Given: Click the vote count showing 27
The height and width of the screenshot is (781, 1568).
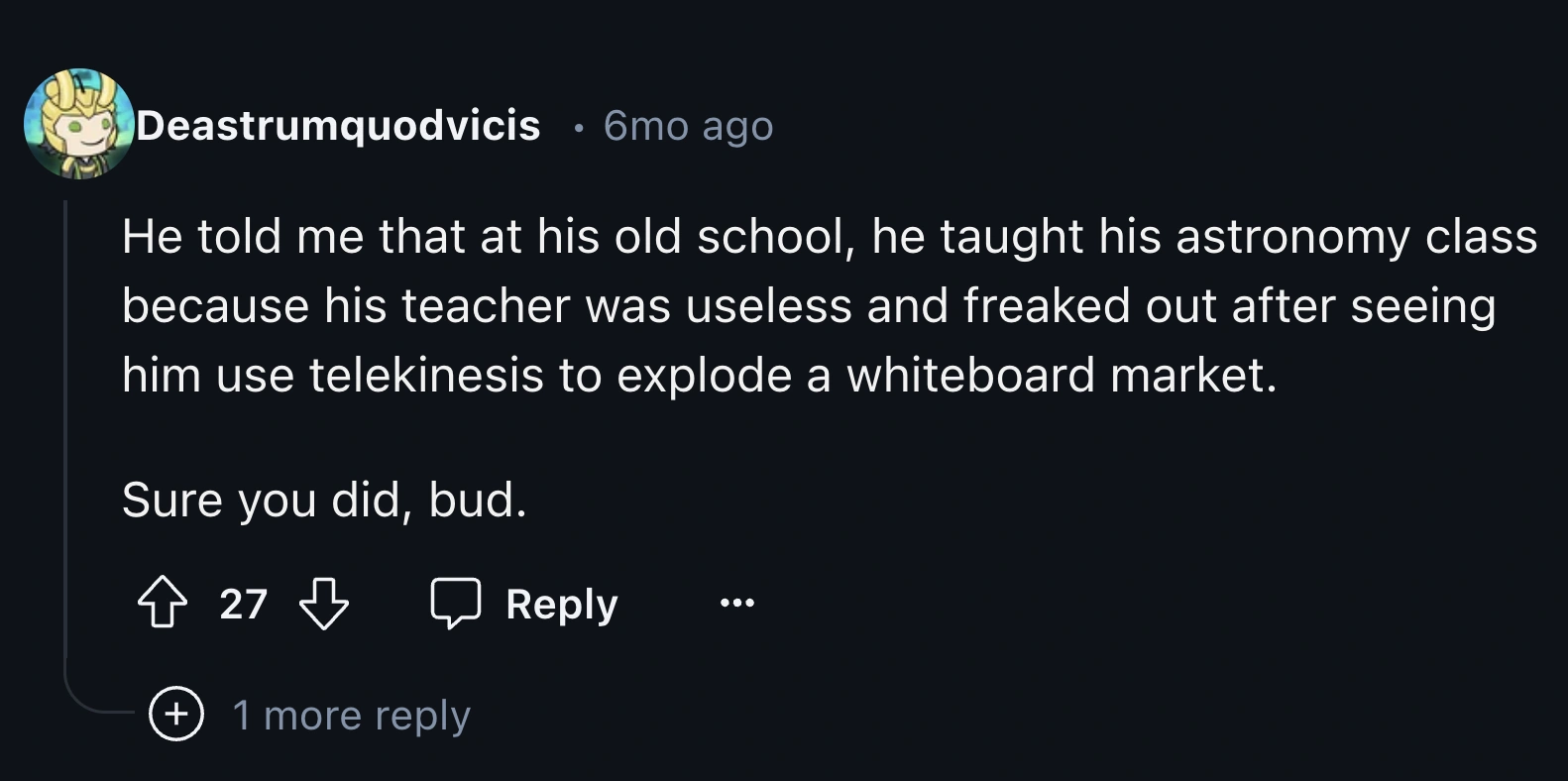Looking at the screenshot, I should [243, 604].
